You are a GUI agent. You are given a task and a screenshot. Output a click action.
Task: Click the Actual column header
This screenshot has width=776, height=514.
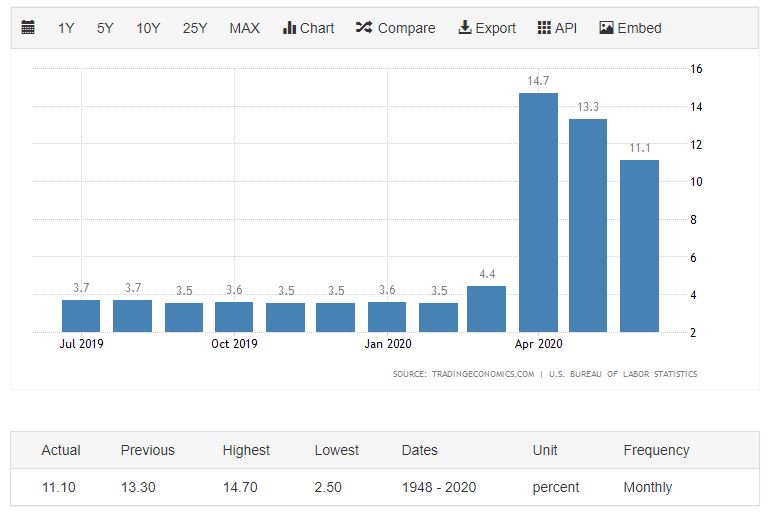click(x=61, y=450)
